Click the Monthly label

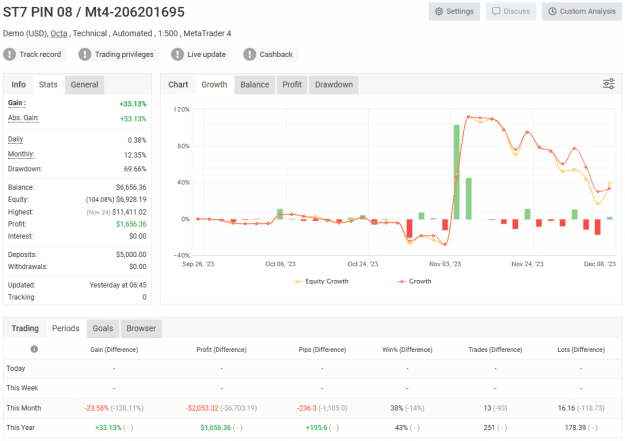(21, 154)
